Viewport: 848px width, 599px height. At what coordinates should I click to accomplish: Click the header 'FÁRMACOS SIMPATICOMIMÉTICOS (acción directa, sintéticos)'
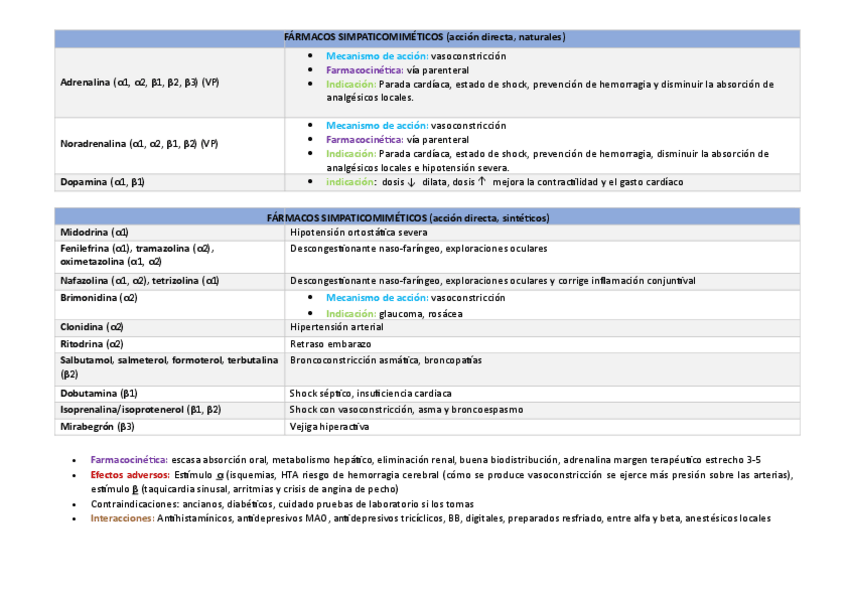[408, 218]
